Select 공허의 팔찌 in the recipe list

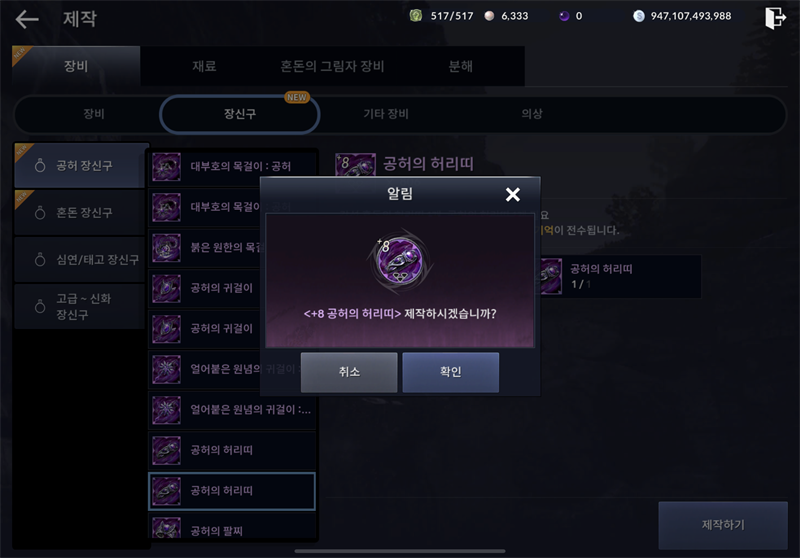click(x=232, y=527)
